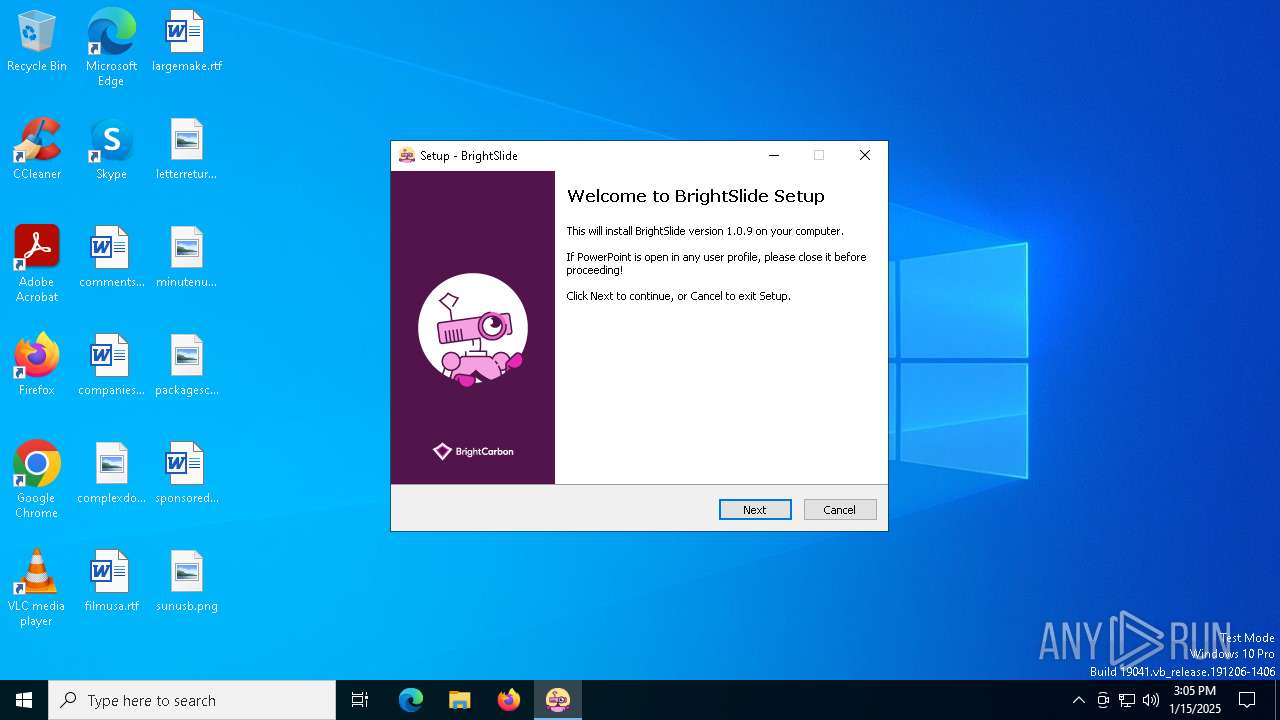This screenshot has width=1280, height=720.
Task: Open File Explorer from the taskbar
Action: tap(460, 700)
